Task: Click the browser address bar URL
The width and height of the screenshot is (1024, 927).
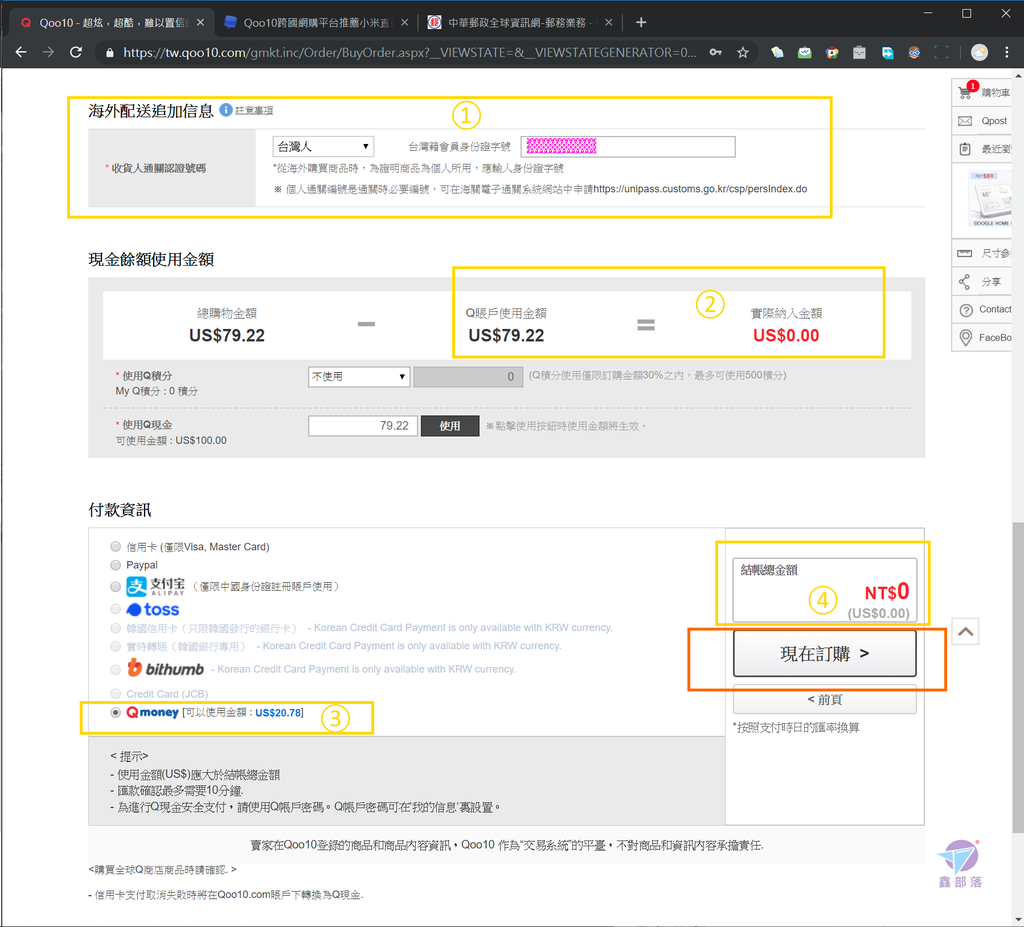Action: tap(410, 52)
